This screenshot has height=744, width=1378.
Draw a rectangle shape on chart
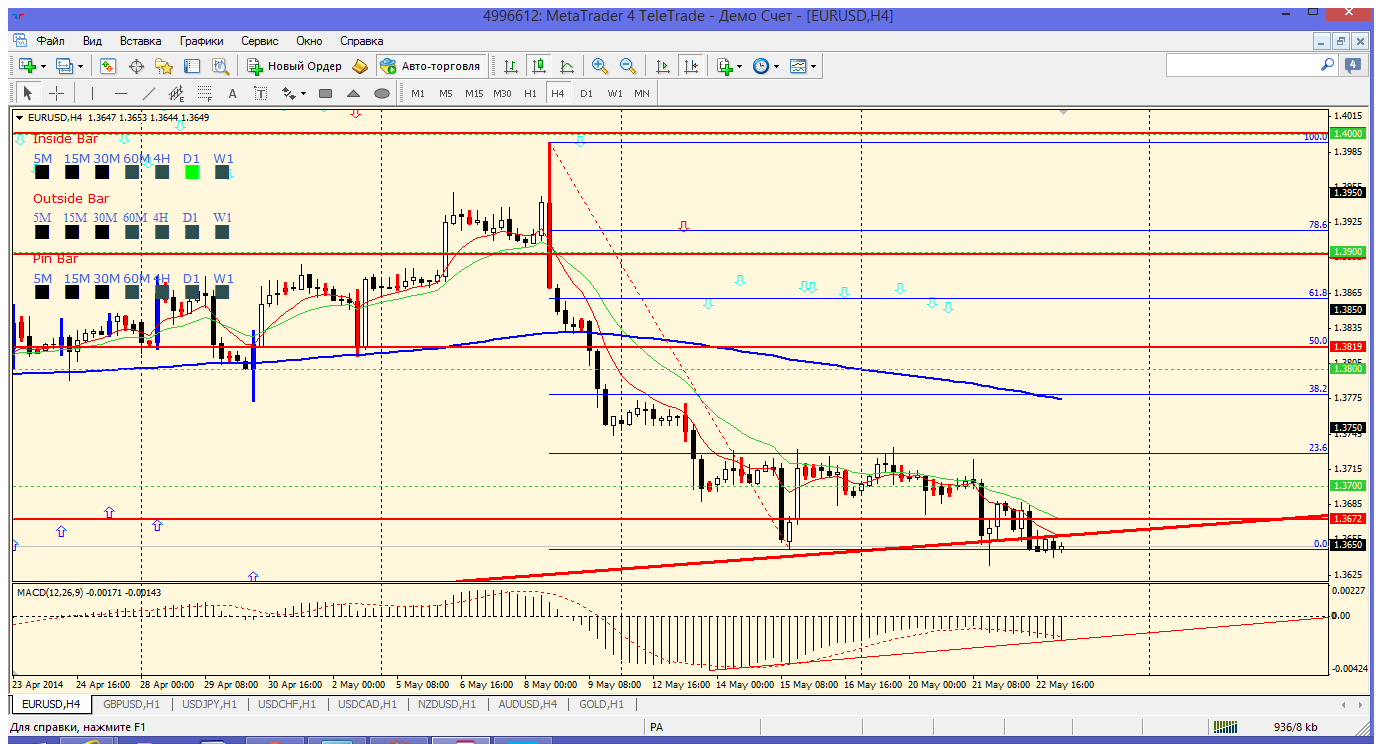tap(325, 93)
